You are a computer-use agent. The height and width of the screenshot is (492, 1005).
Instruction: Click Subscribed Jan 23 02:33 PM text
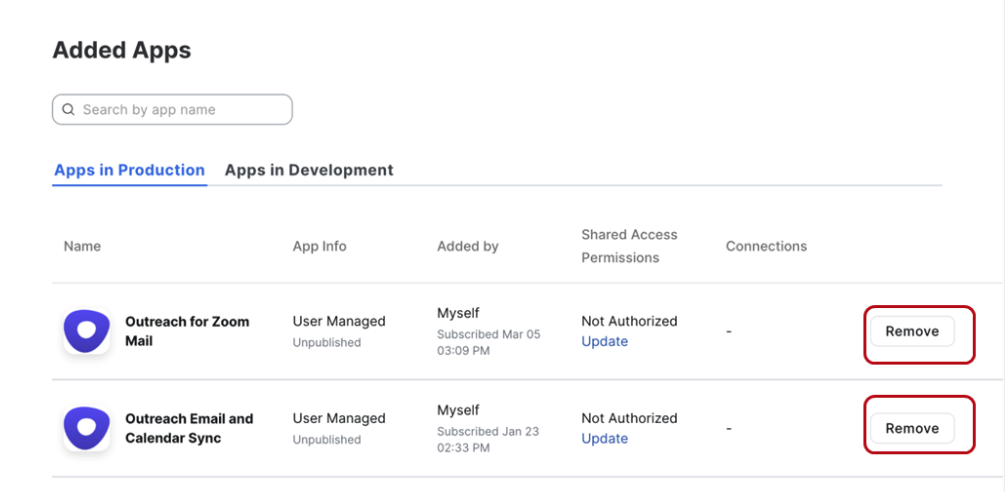pyautogui.click(x=488, y=439)
